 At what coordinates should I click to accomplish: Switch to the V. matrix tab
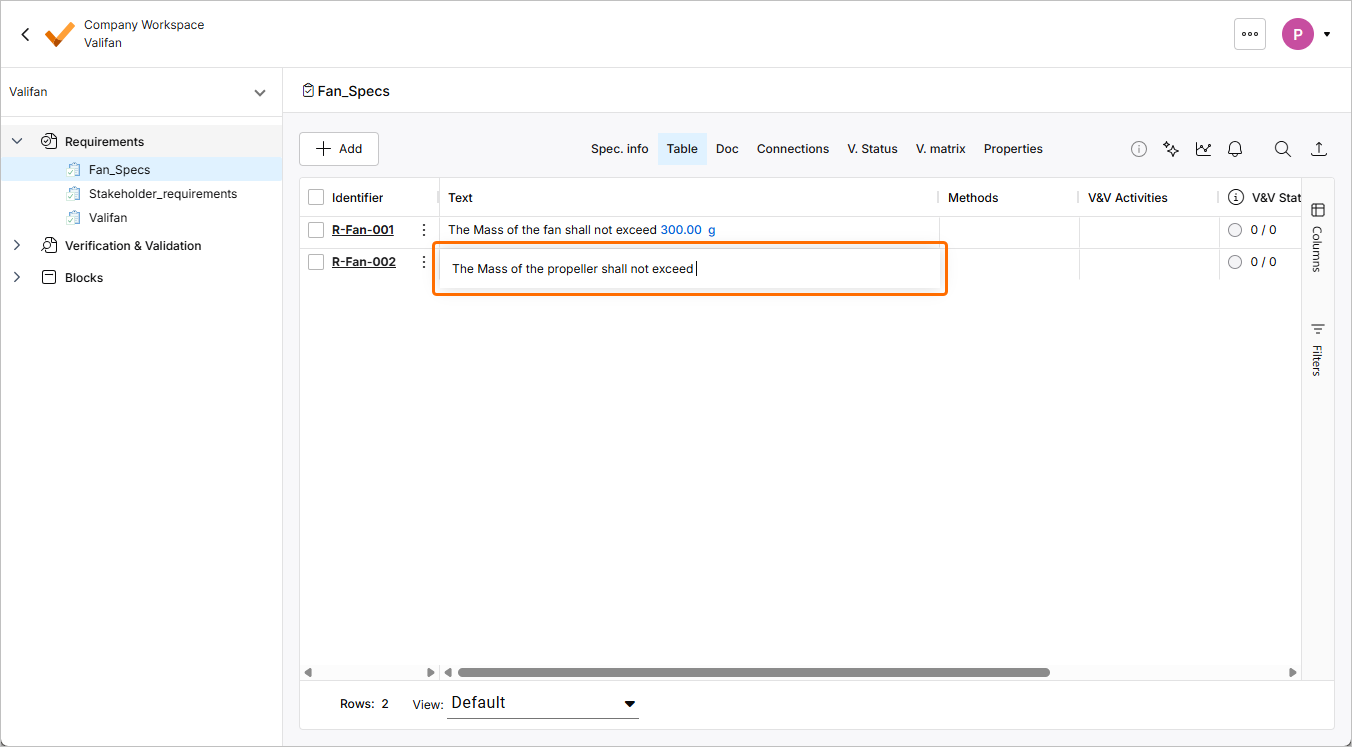[x=941, y=149]
